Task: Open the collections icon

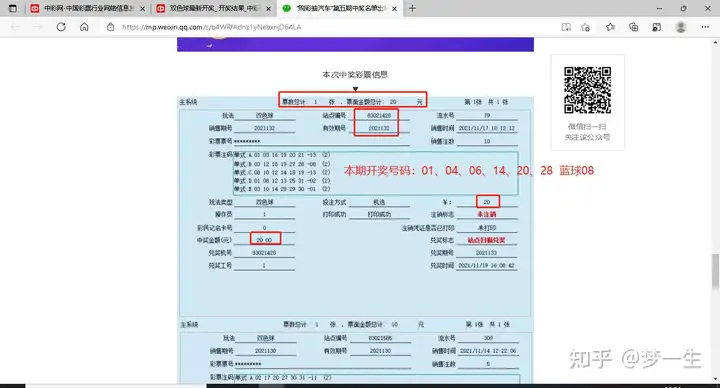Action: [634, 27]
